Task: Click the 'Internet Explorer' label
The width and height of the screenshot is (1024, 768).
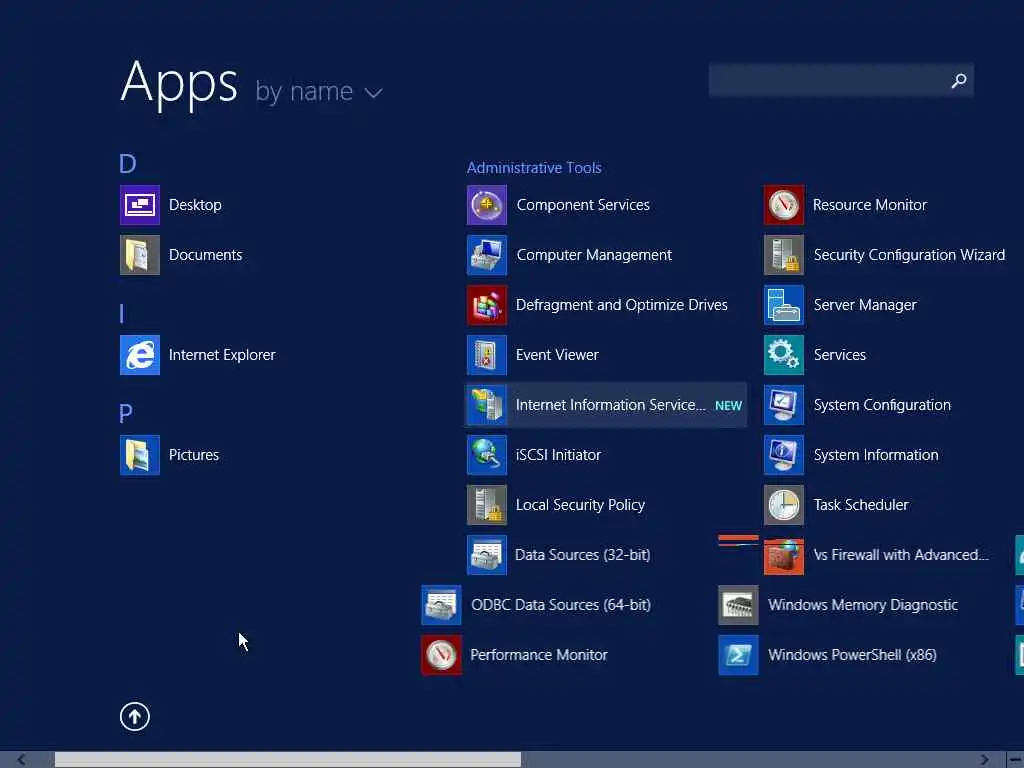Action: (222, 355)
